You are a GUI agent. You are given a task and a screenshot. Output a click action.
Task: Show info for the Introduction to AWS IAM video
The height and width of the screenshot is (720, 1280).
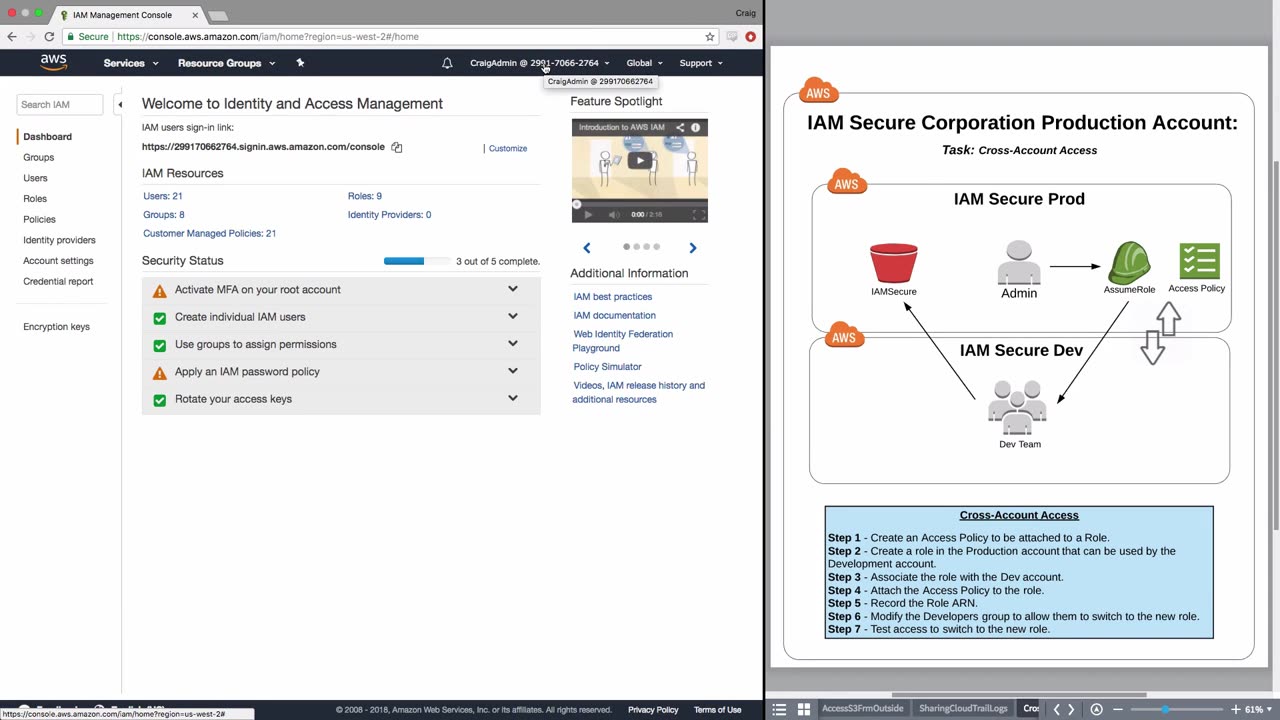coord(696,127)
